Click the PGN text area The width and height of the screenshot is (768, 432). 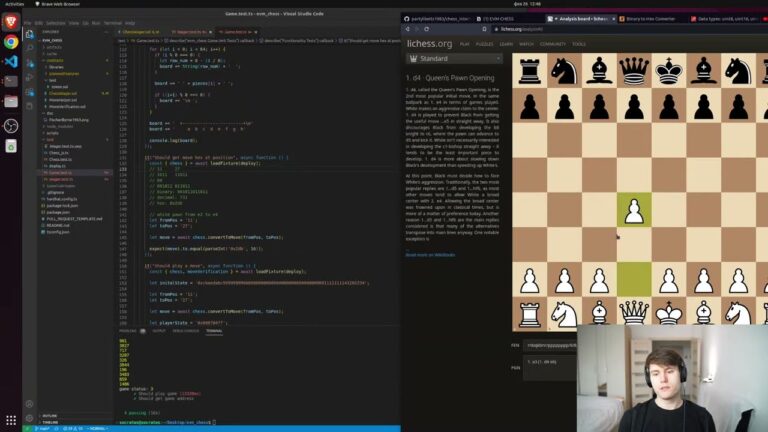551,368
